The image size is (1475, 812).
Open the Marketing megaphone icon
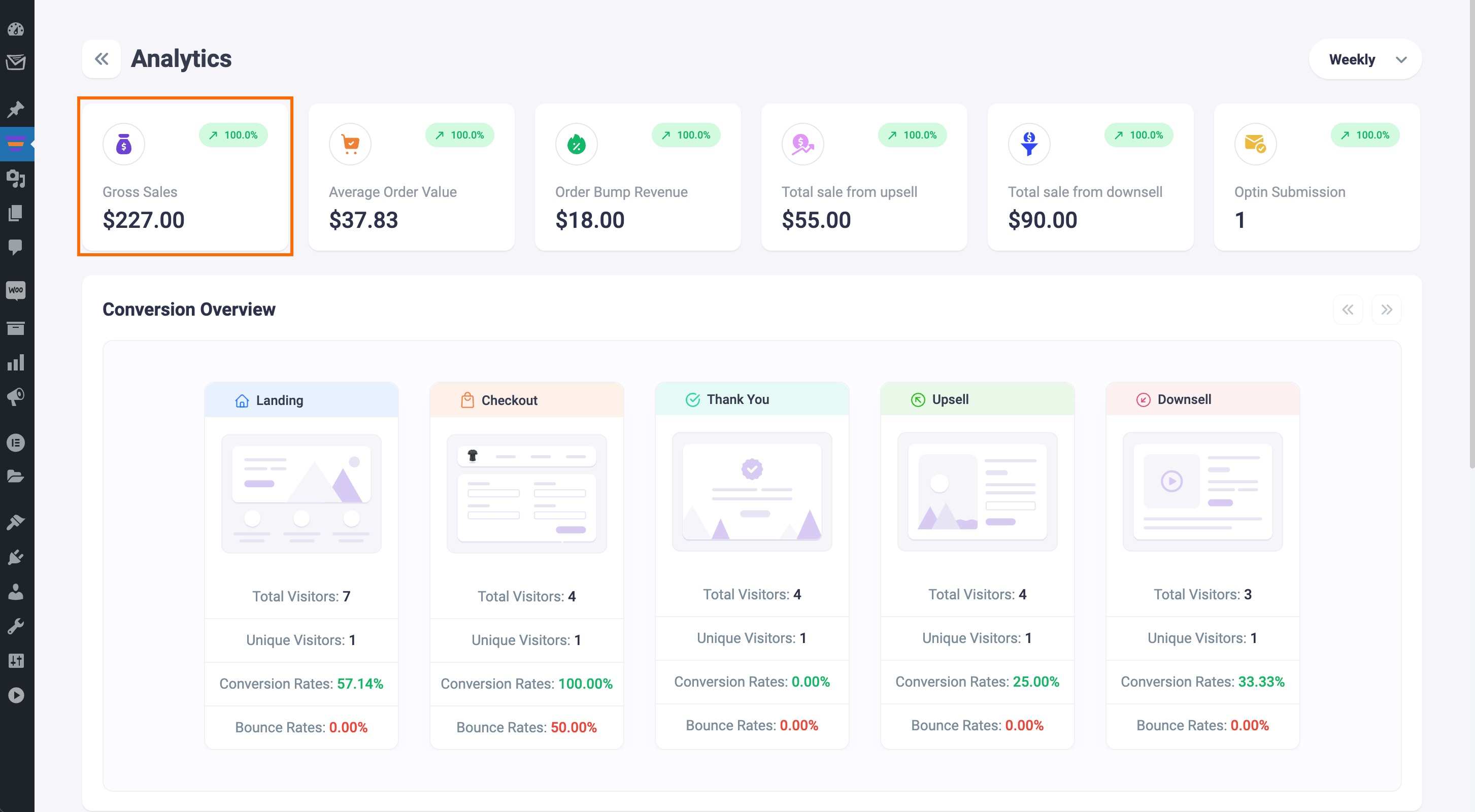(x=16, y=396)
